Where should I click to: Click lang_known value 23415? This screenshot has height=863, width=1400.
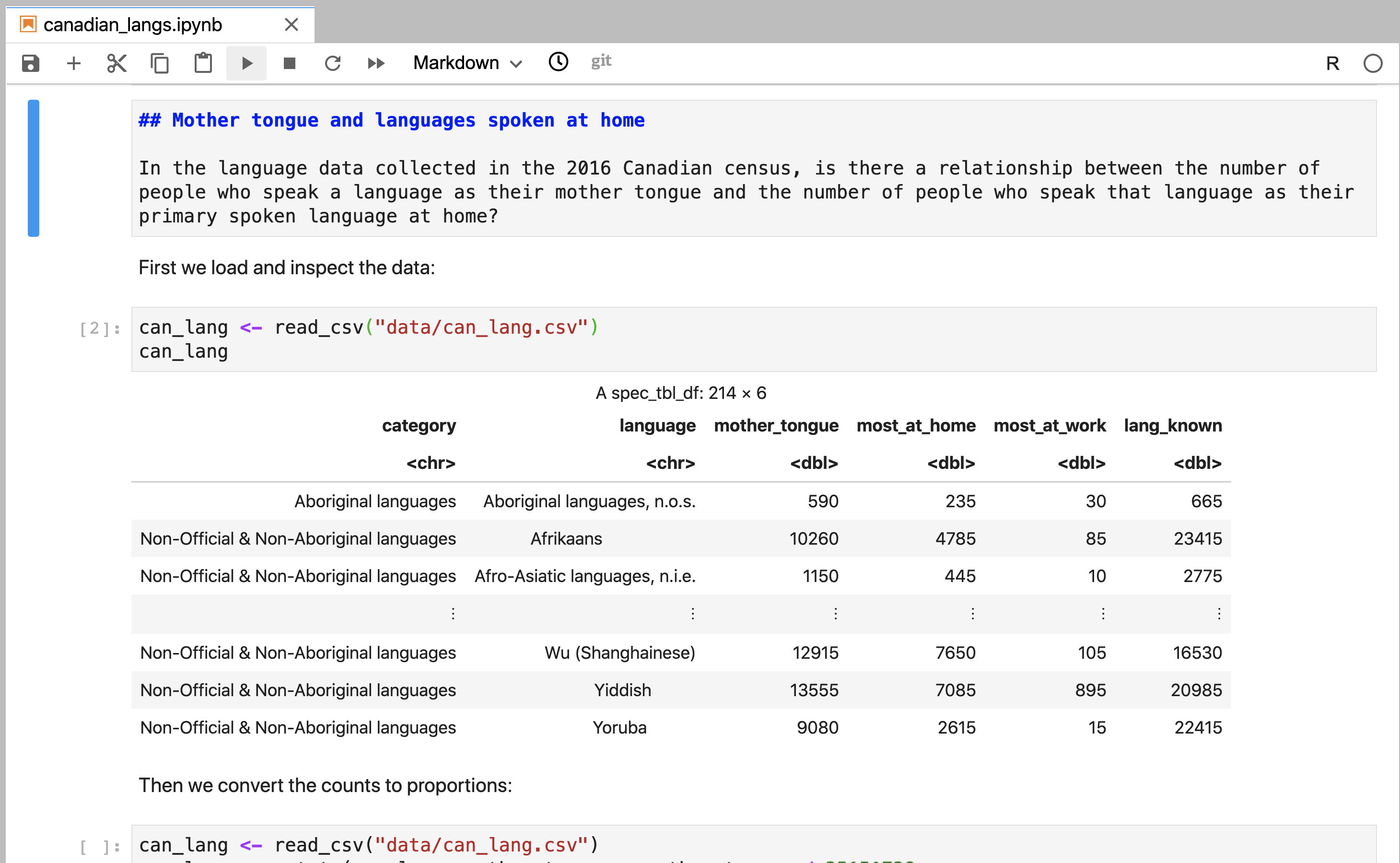[1198, 539]
